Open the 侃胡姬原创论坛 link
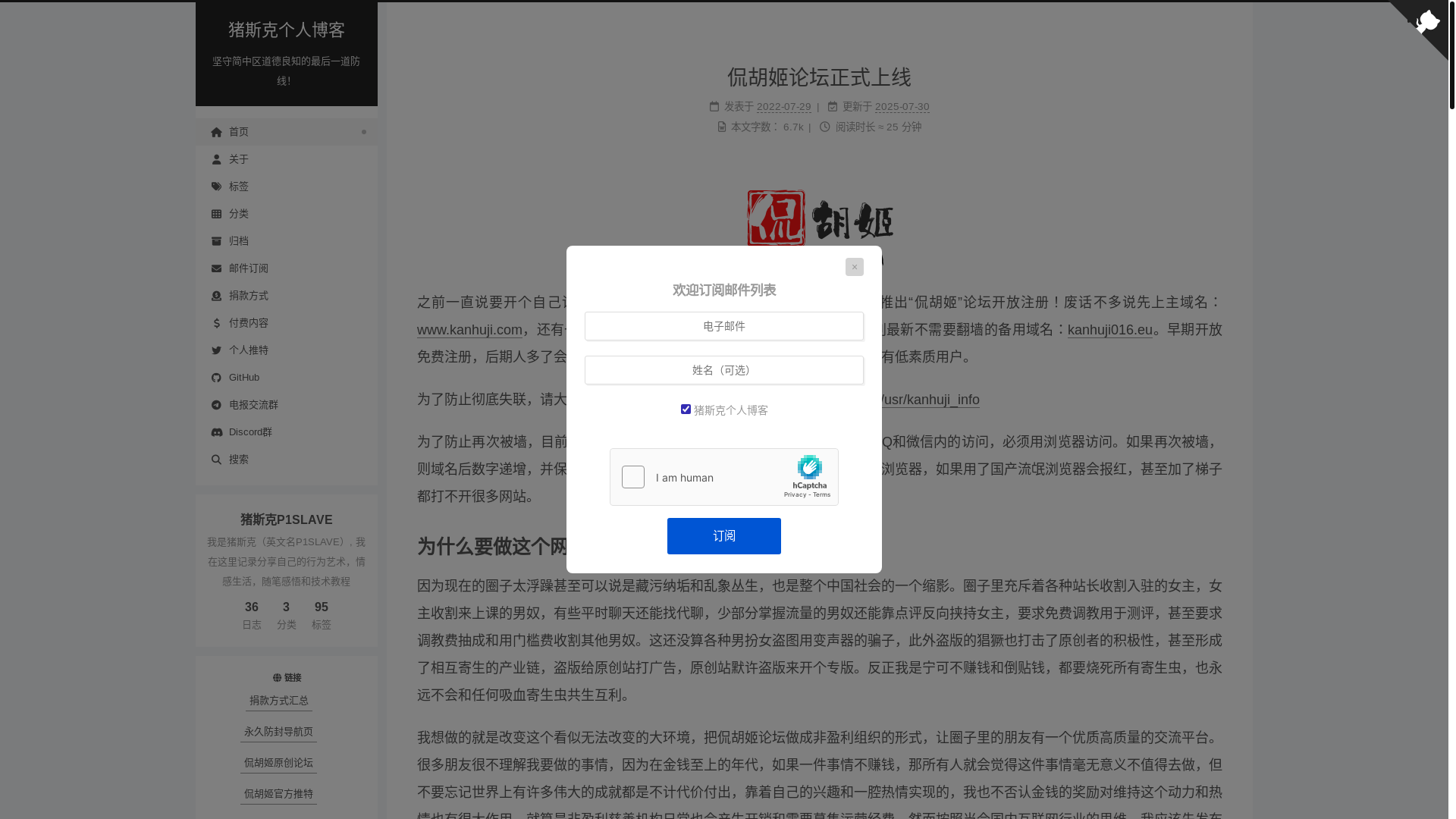 [x=279, y=763]
